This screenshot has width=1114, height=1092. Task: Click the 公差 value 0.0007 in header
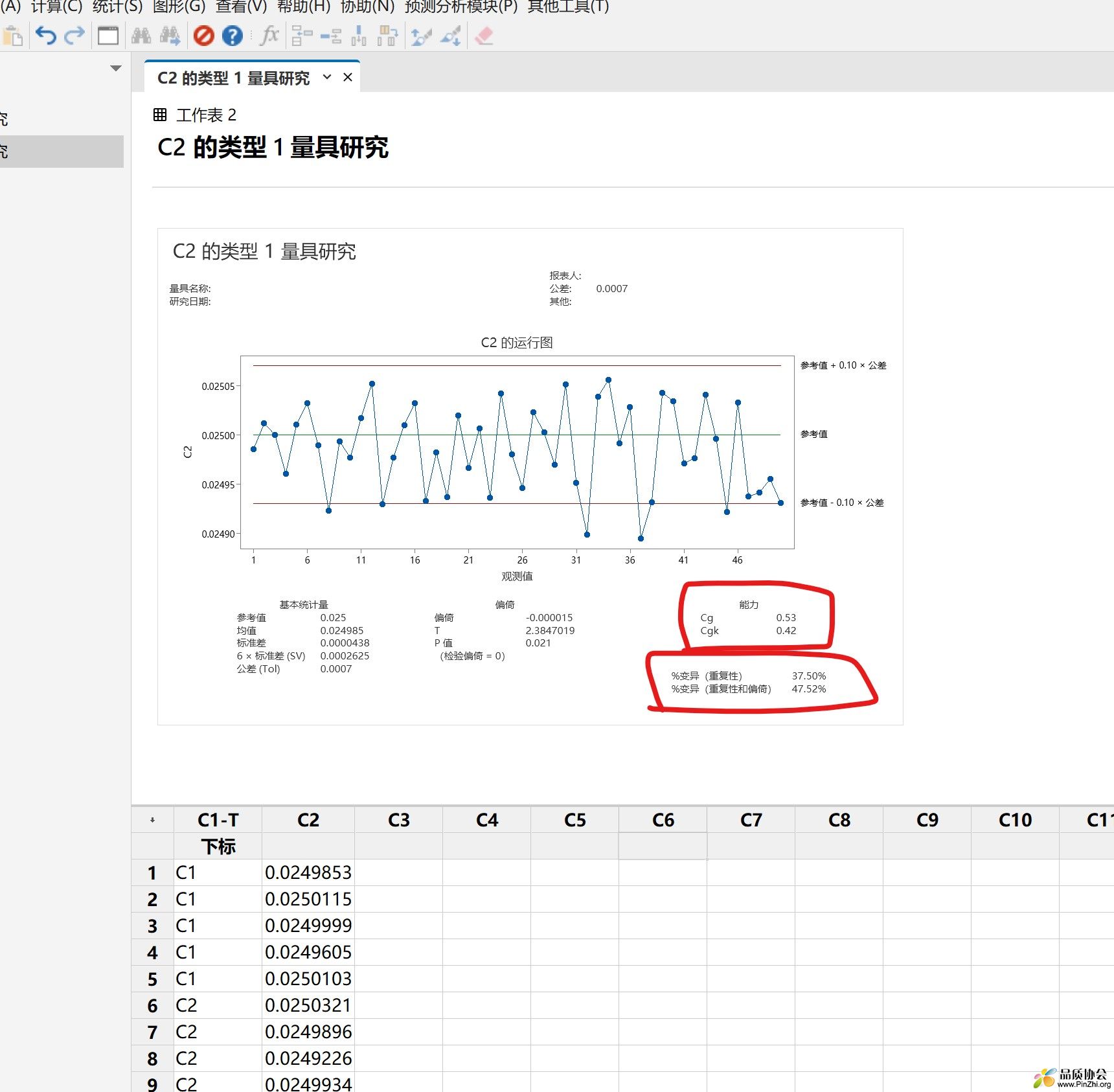coord(612,289)
